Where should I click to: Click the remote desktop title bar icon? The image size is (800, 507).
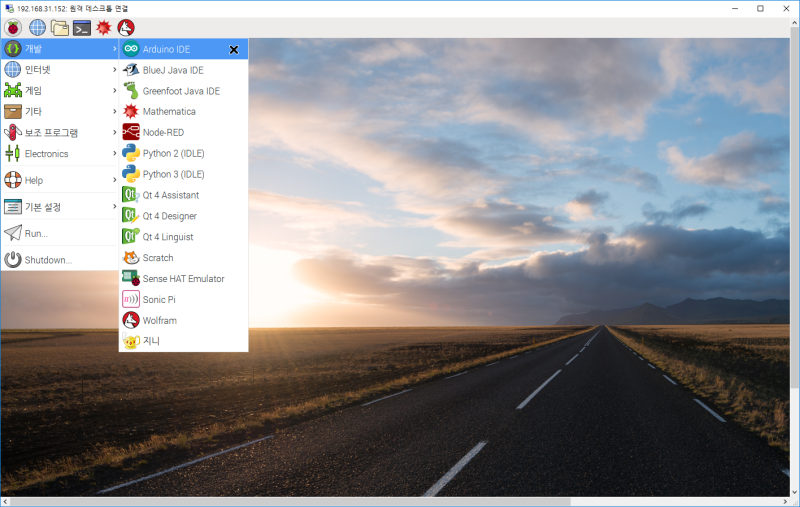9,8
